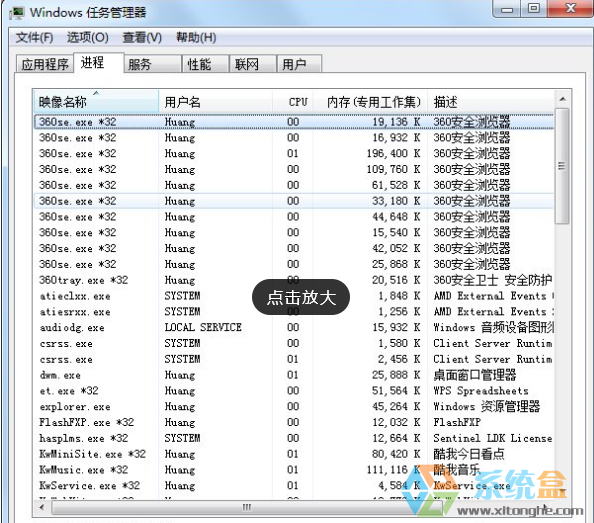This screenshot has height=523, width=594.
Task: Click the Task Manager title bar icon
Action: coord(17,13)
